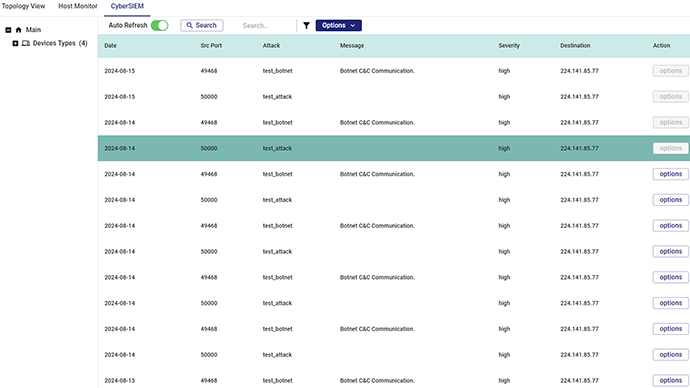Click severity high in 2024-08-13 row
Screen dimensions: 690x388
click(x=504, y=381)
